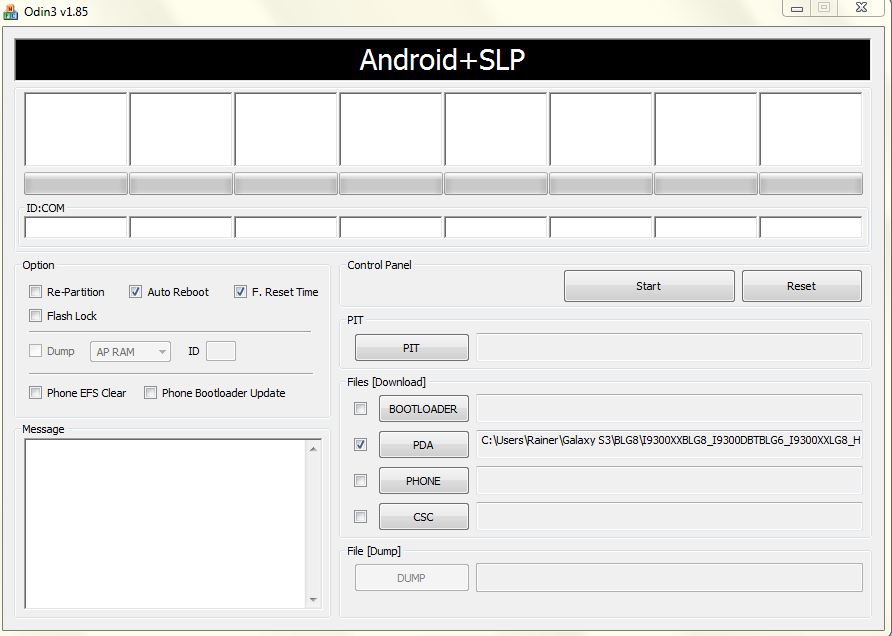Click the PDA file button
The image size is (892, 636).
click(424, 444)
